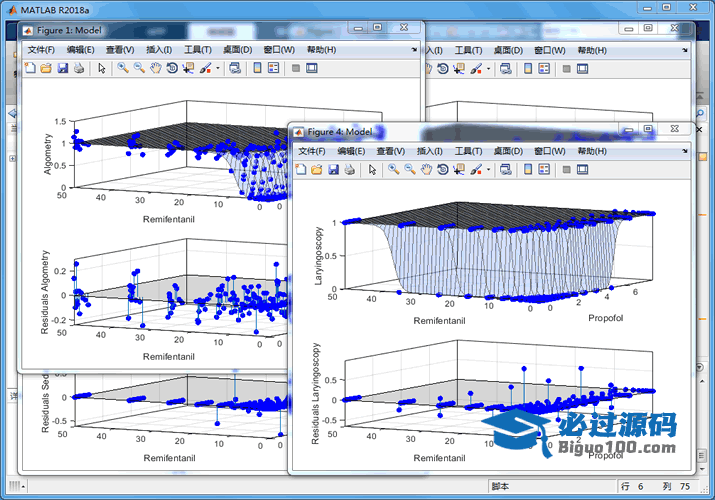Open 帮助(H) menu in background figure window
This screenshot has width=715, height=500.
pos(592,50)
